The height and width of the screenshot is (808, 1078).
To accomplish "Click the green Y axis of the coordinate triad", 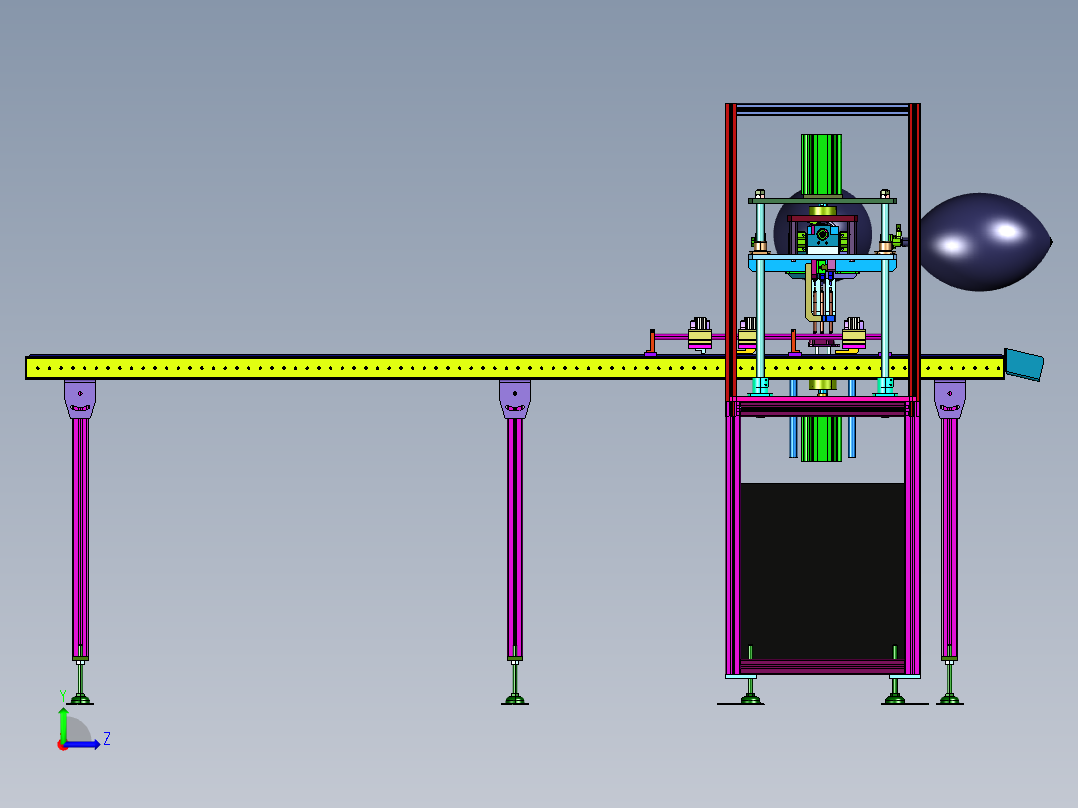I will 63,724.
